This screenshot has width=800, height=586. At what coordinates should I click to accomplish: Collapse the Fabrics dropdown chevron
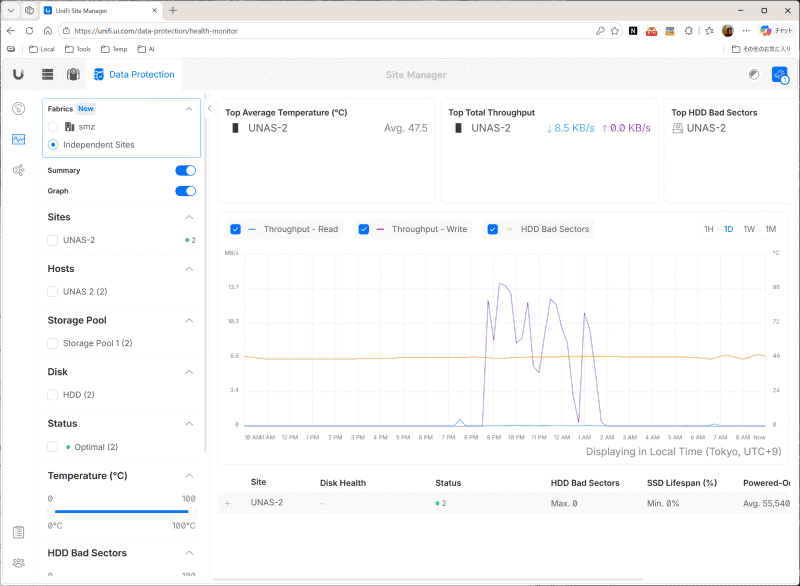(189, 109)
